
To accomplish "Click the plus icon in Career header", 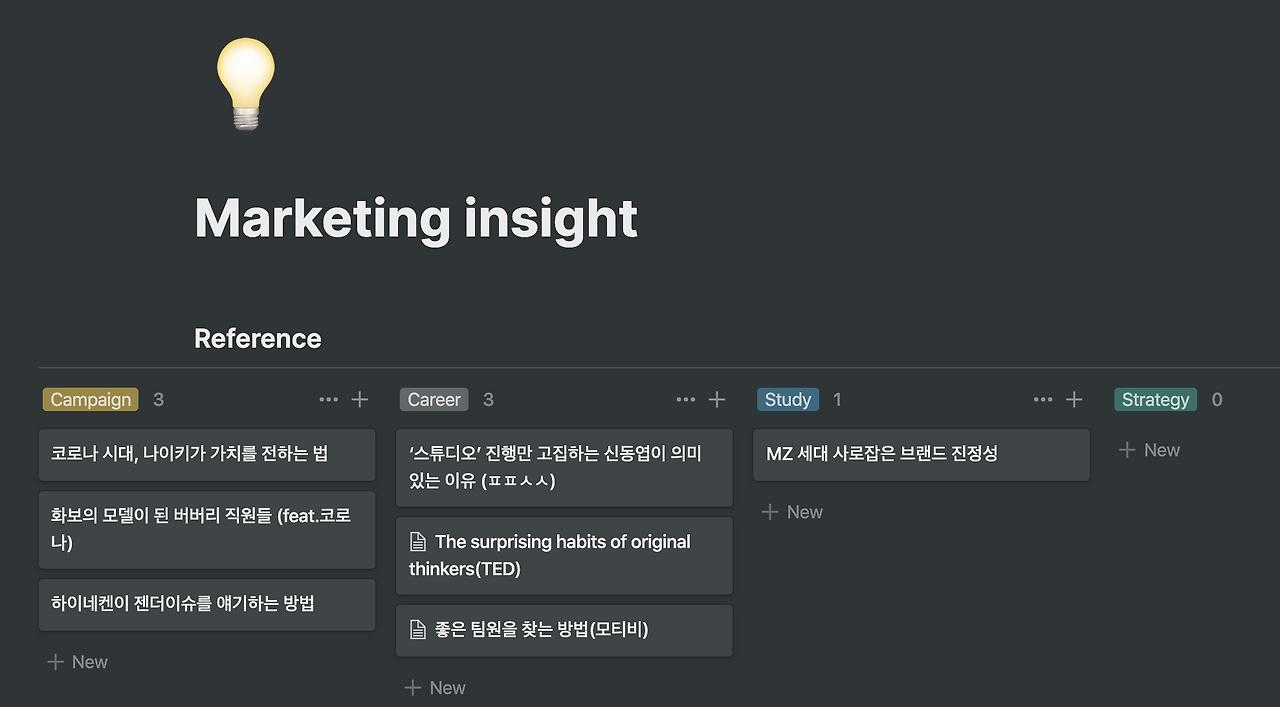I will coord(717,400).
